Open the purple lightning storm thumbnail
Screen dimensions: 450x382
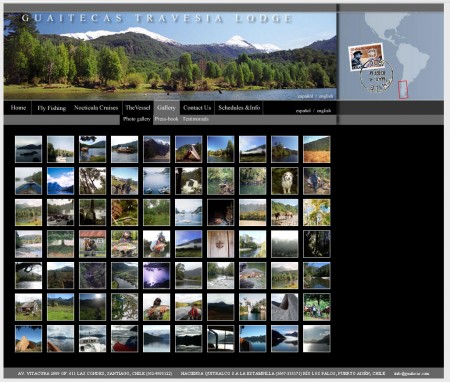pos(157,275)
